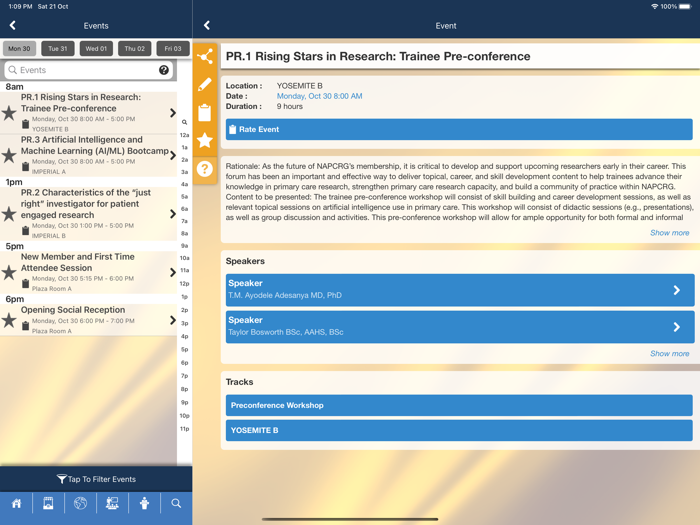Tap the YOSEMITE B location value

coord(299,86)
